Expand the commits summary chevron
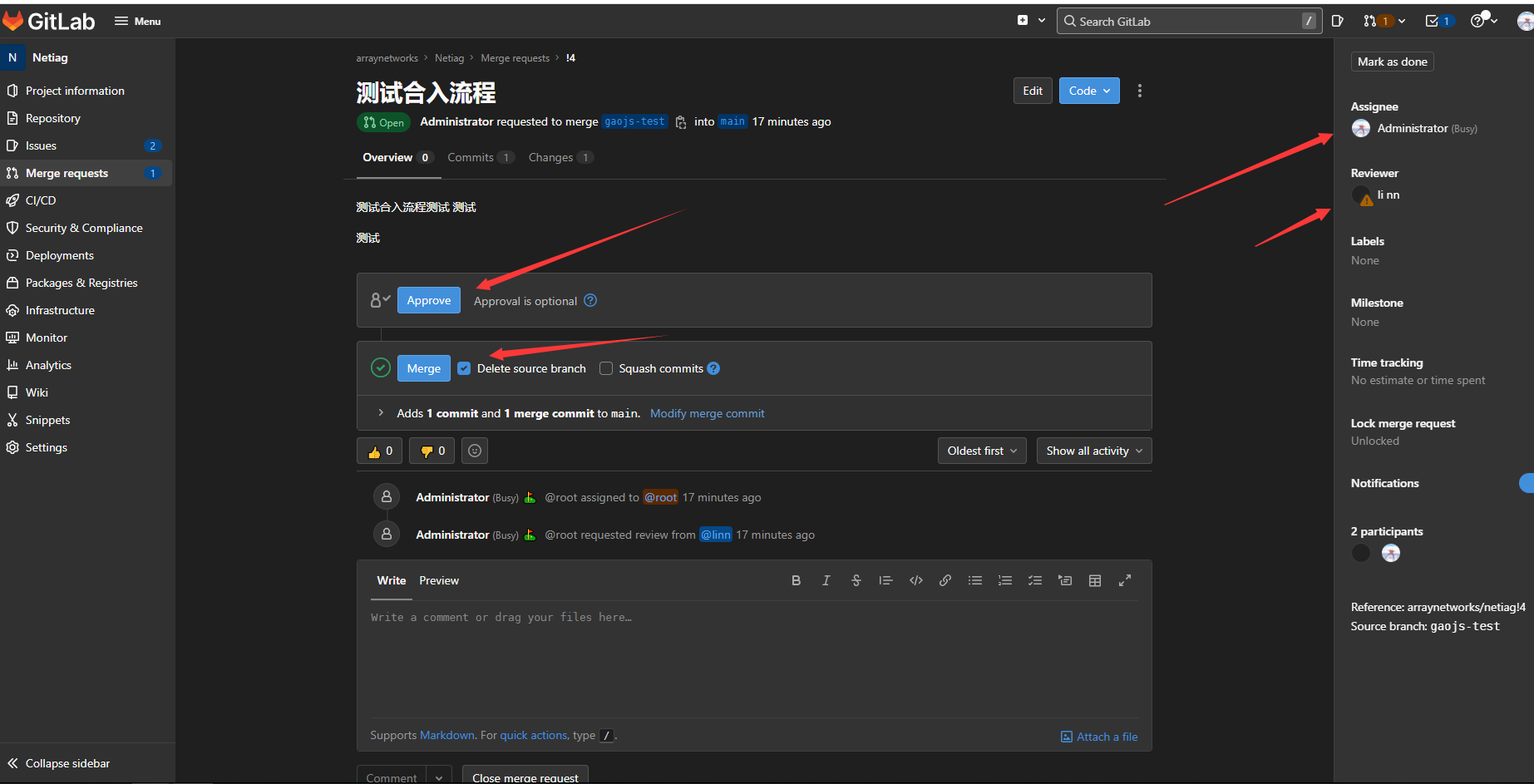This screenshot has width=1534, height=784. [x=381, y=413]
